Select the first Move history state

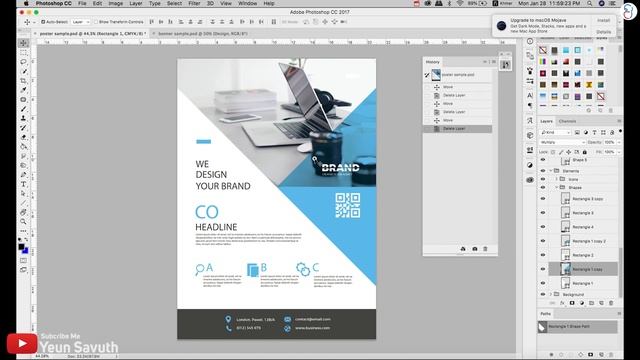[458, 87]
